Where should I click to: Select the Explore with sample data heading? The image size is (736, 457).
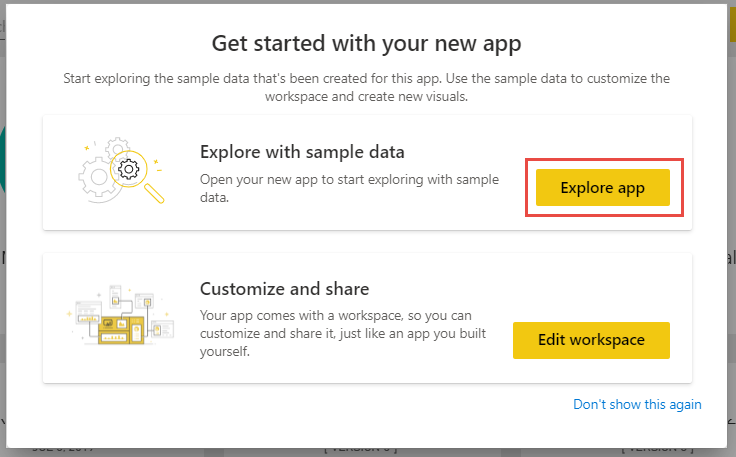tap(302, 152)
